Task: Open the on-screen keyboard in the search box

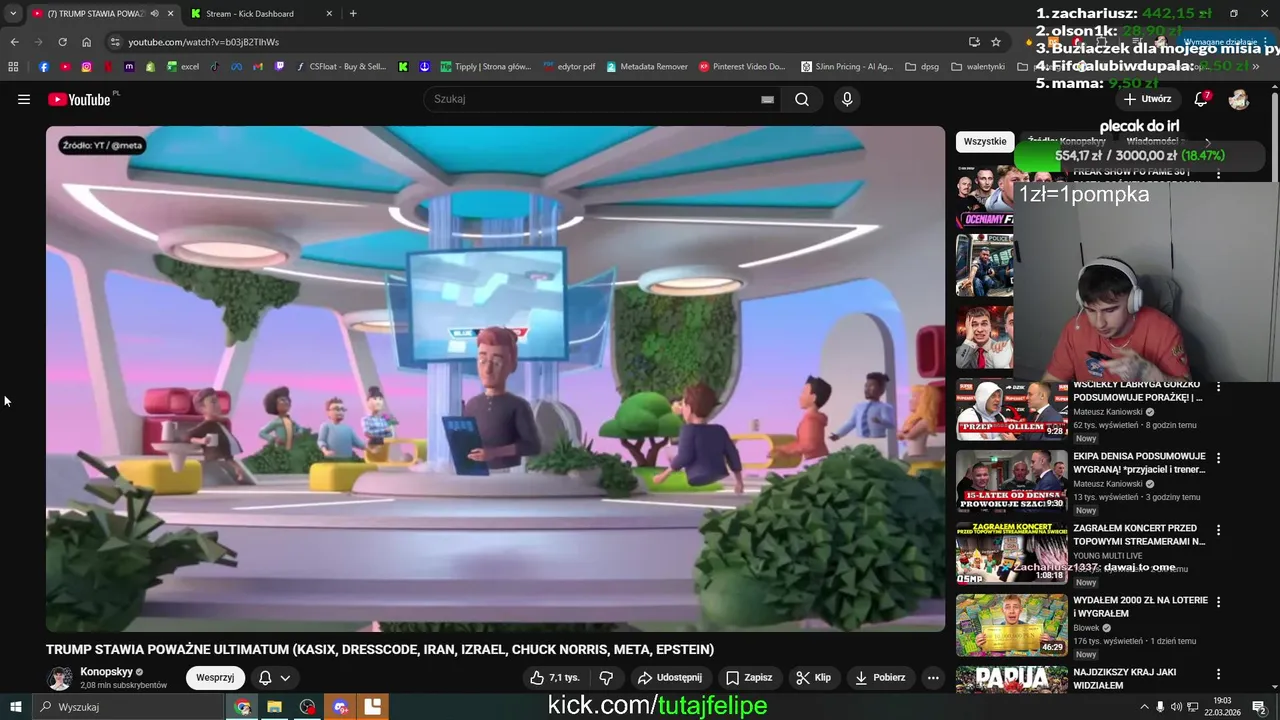Action: (x=767, y=99)
